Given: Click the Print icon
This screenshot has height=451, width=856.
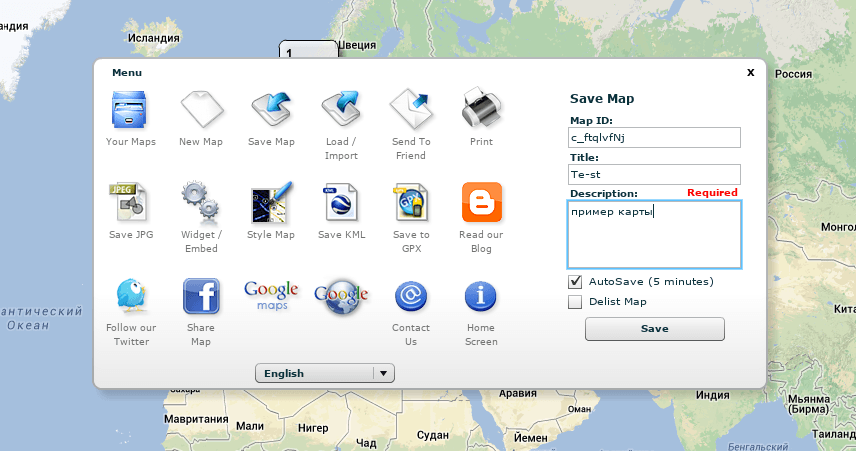Looking at the screenshot, I should click(x=481, y=110).
